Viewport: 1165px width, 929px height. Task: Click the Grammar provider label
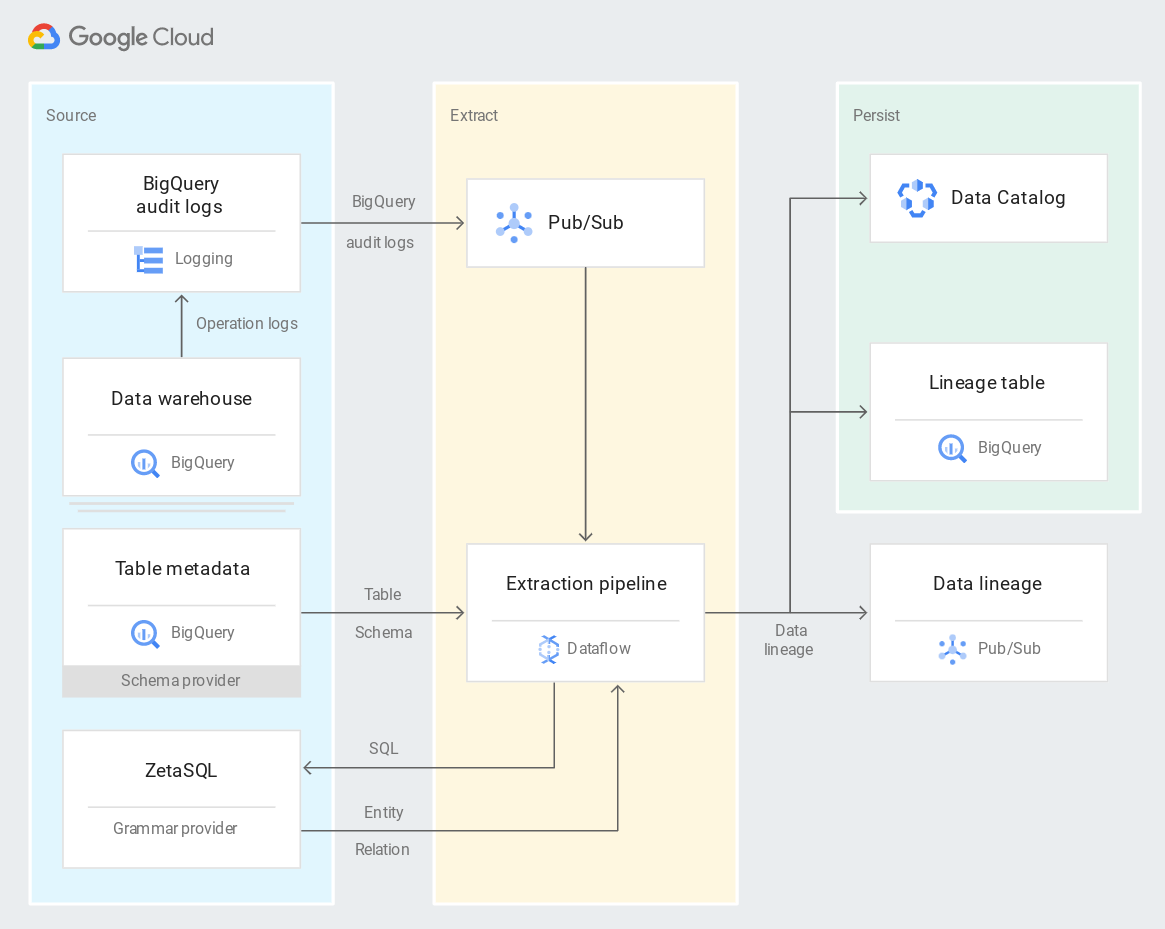tap(175, 828)
